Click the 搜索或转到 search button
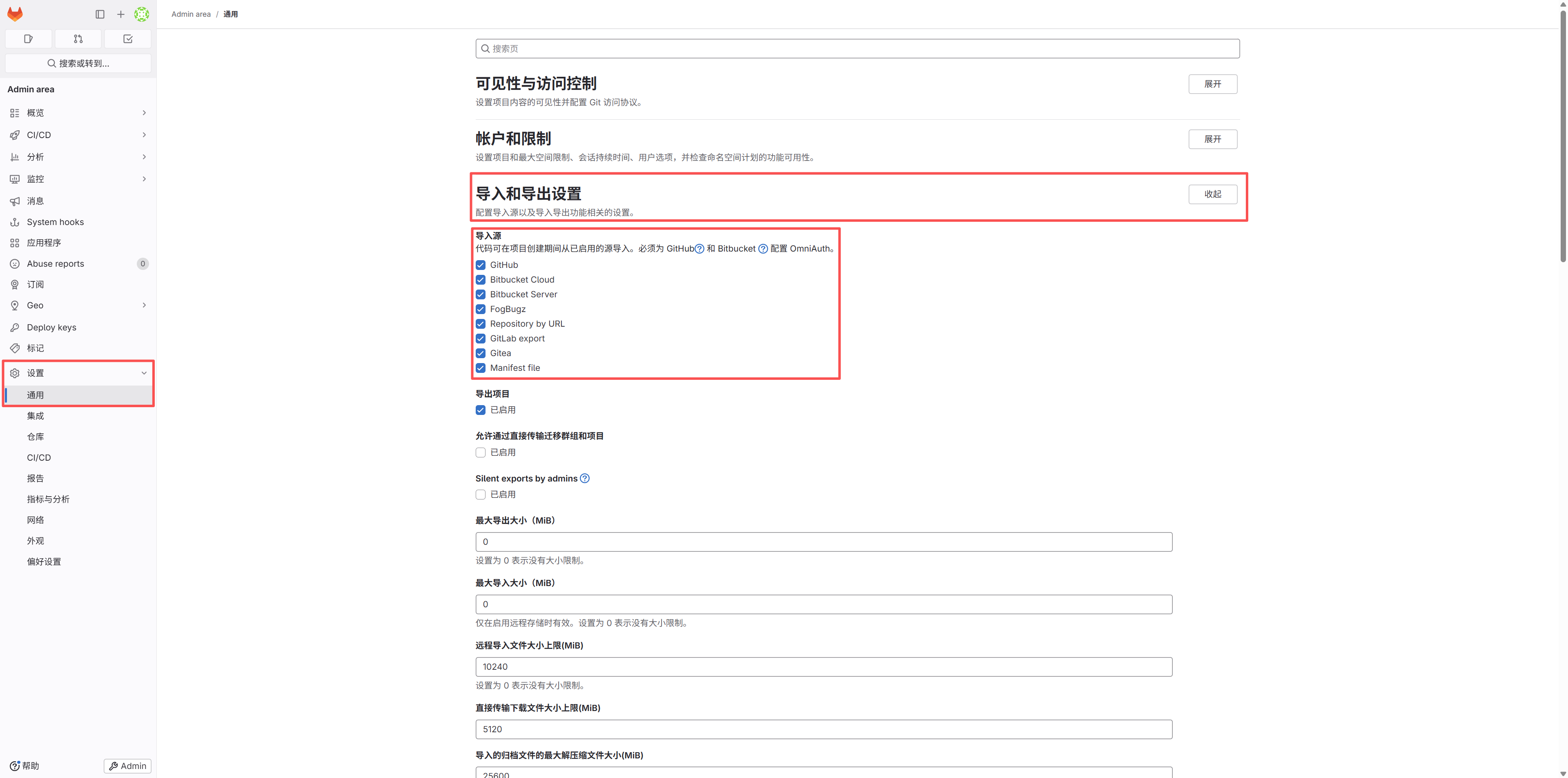The image size is (1568, 778). (78, 63)
